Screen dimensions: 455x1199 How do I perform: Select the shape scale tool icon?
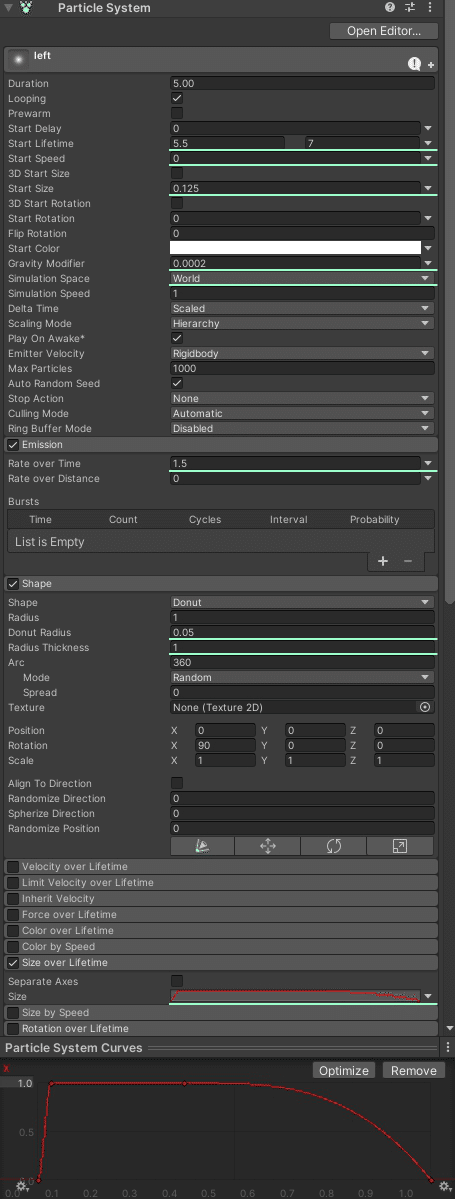click(400, 846)
